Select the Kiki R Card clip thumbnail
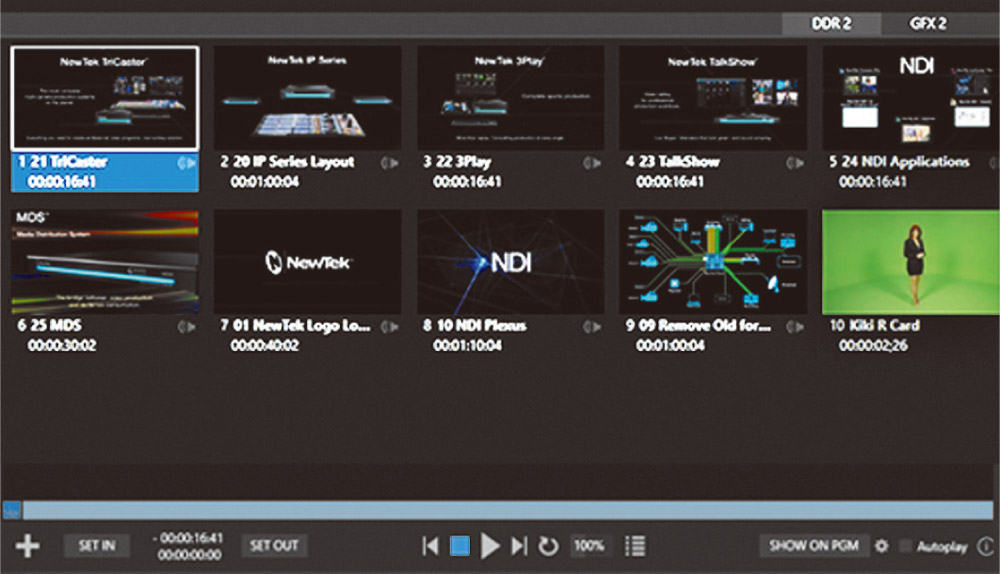The height and width of the screenshot is (574, 1000). point(911,261)
